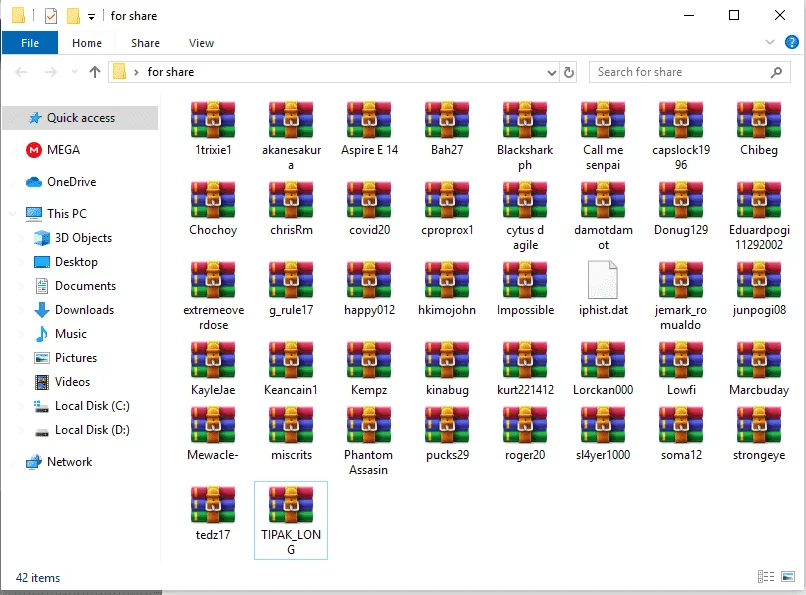Open recent locations dropdown arrow
806x595 pixels.
coord(75,72)
